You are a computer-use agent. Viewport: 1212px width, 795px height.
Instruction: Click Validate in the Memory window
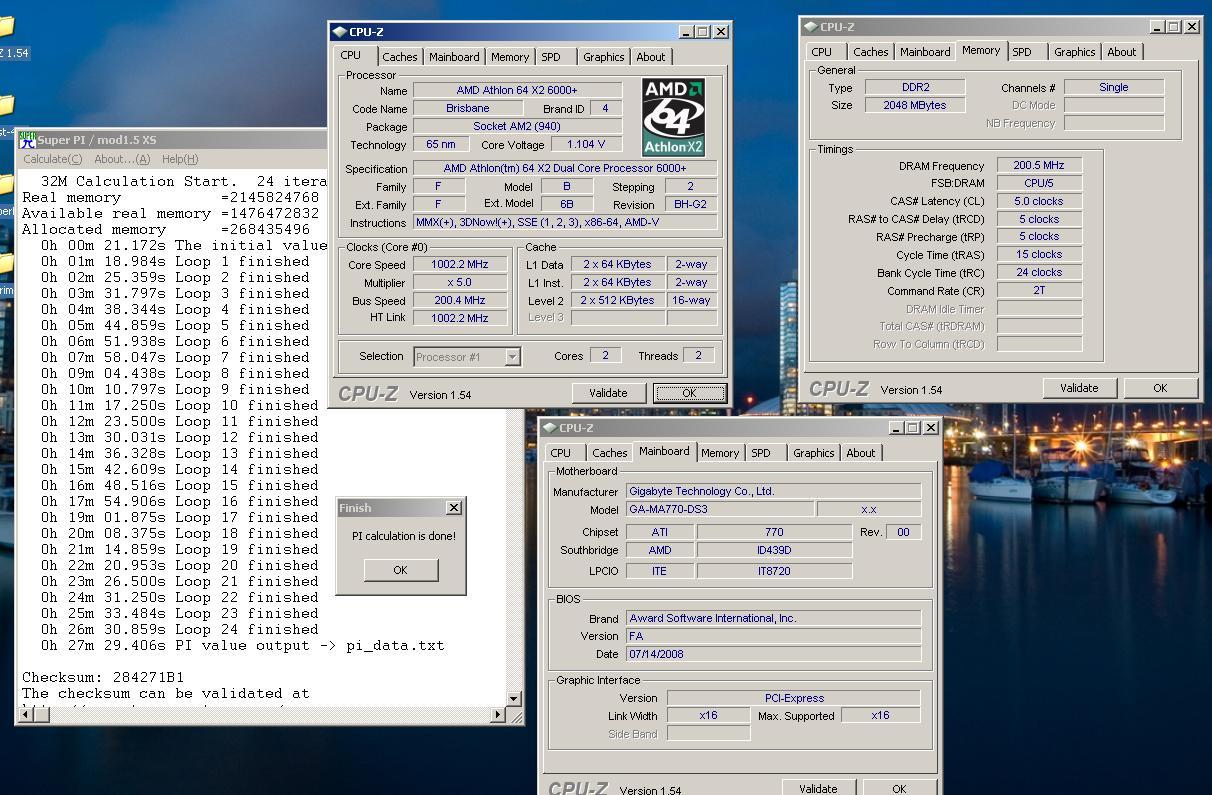tap(1079, 388)
